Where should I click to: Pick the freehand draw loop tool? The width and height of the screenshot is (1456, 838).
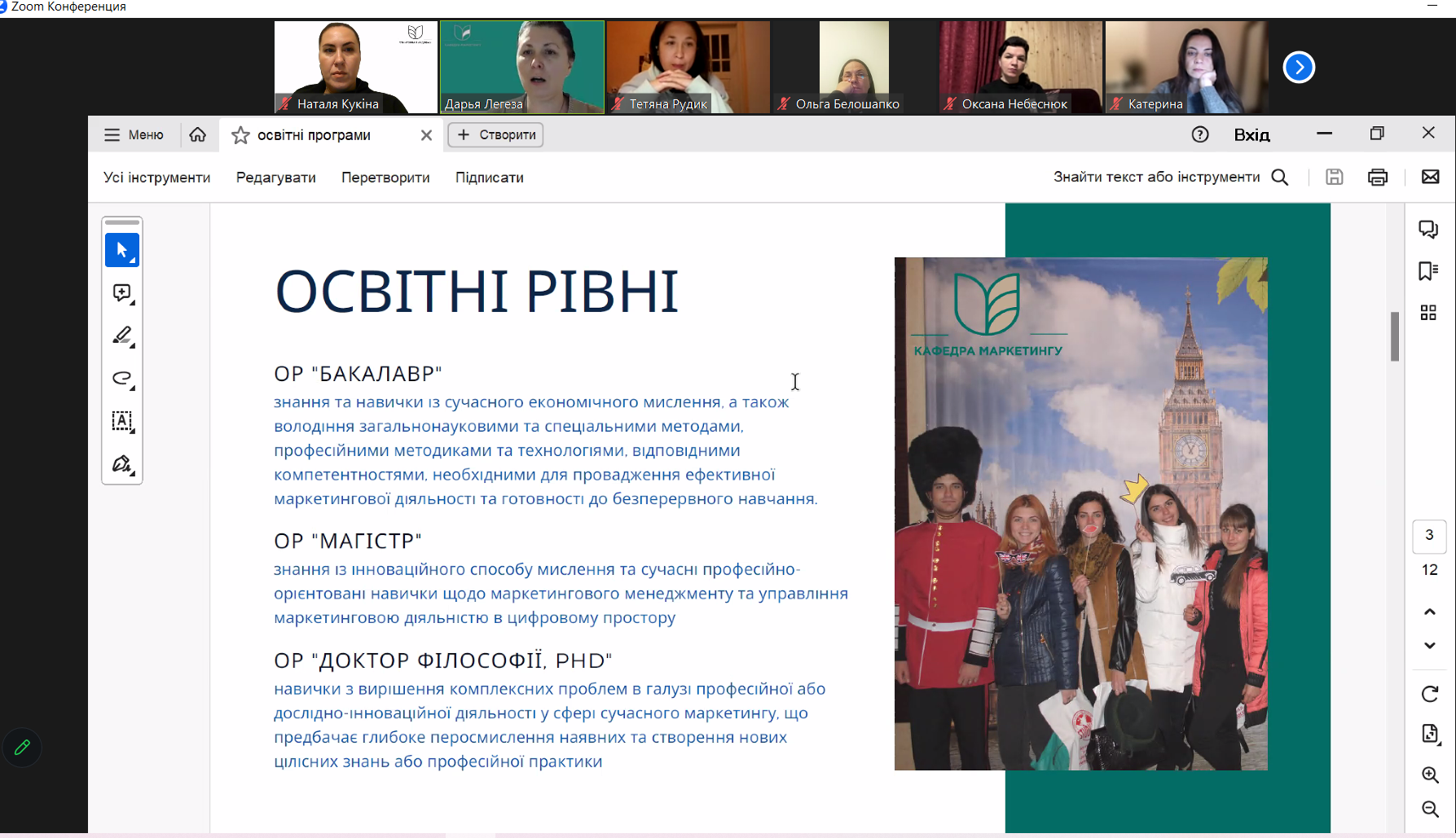click(x=121, y=378)
